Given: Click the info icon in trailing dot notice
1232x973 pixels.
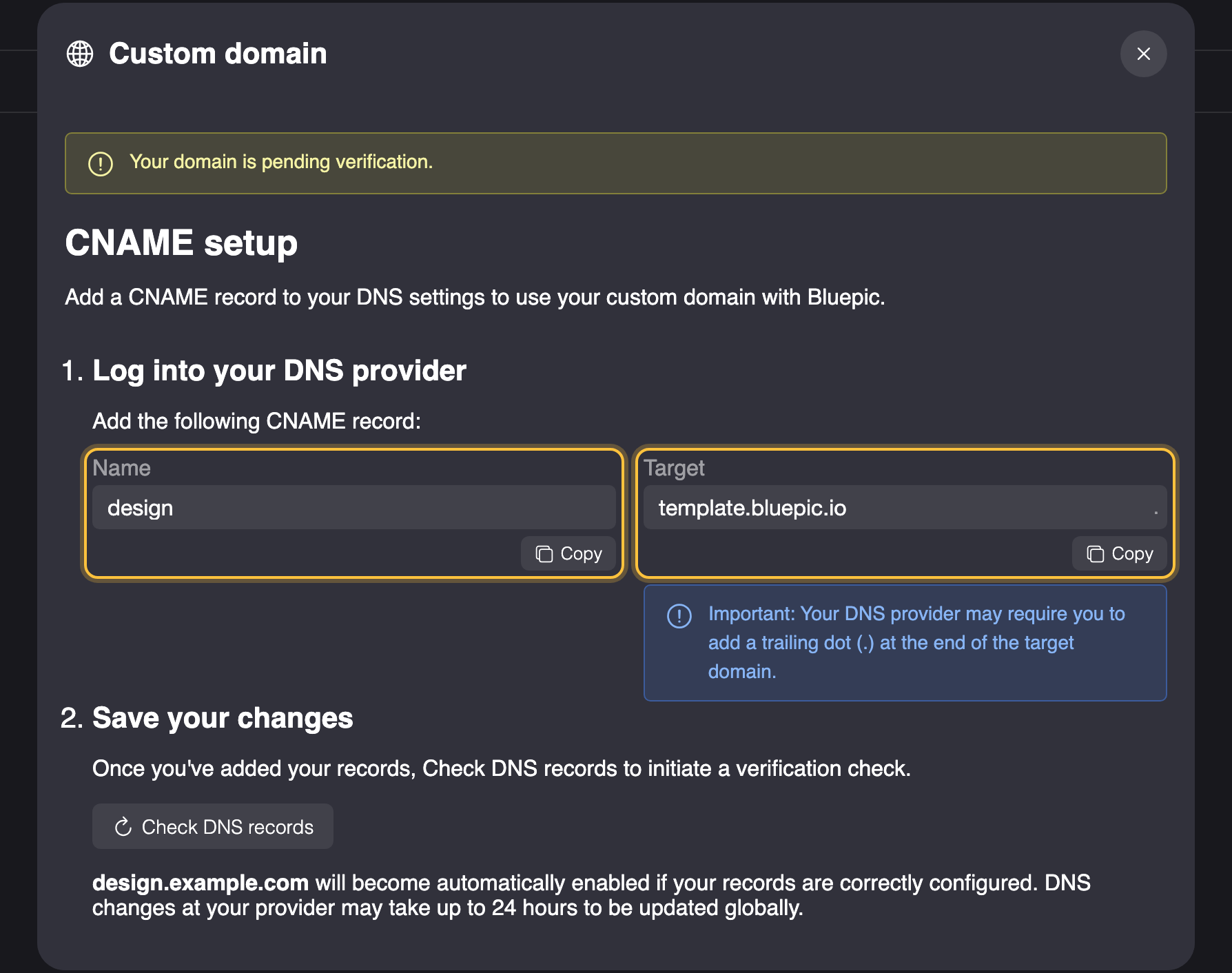Looking at the screenshot, I should (x=679, y=615).
